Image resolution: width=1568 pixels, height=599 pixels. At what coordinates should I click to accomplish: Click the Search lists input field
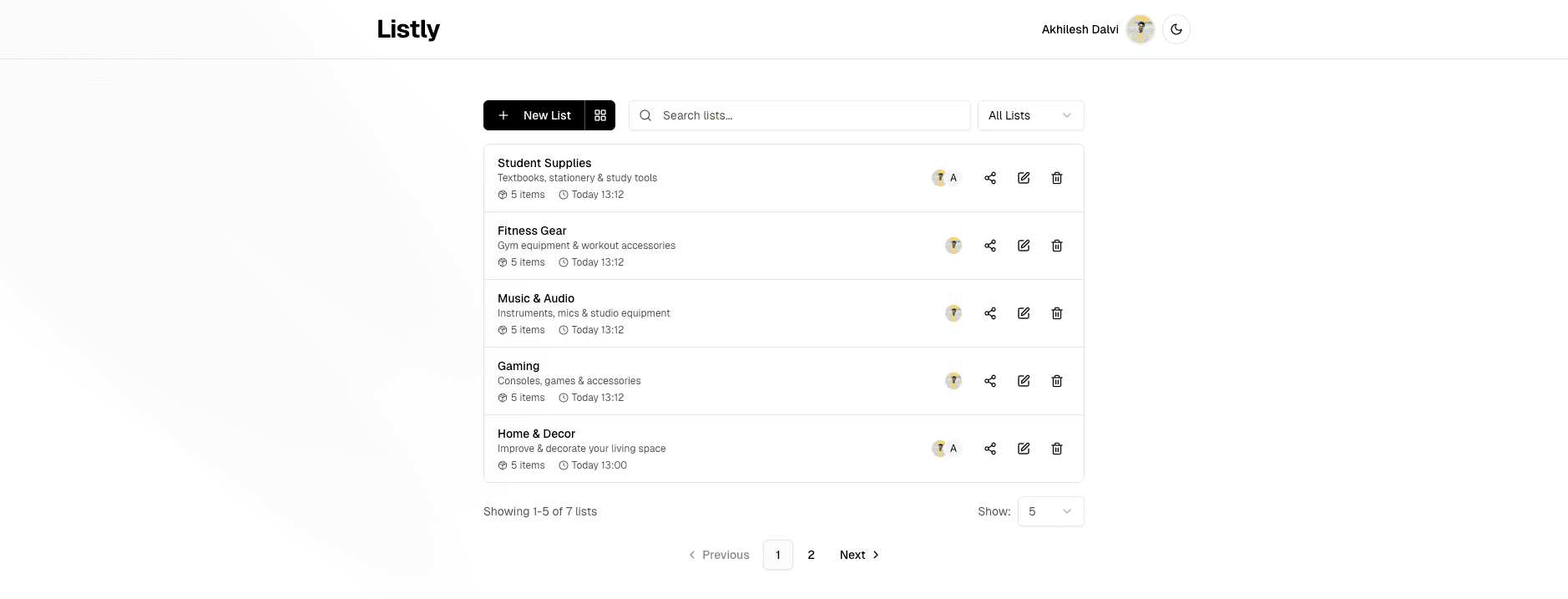pos(810,115)
